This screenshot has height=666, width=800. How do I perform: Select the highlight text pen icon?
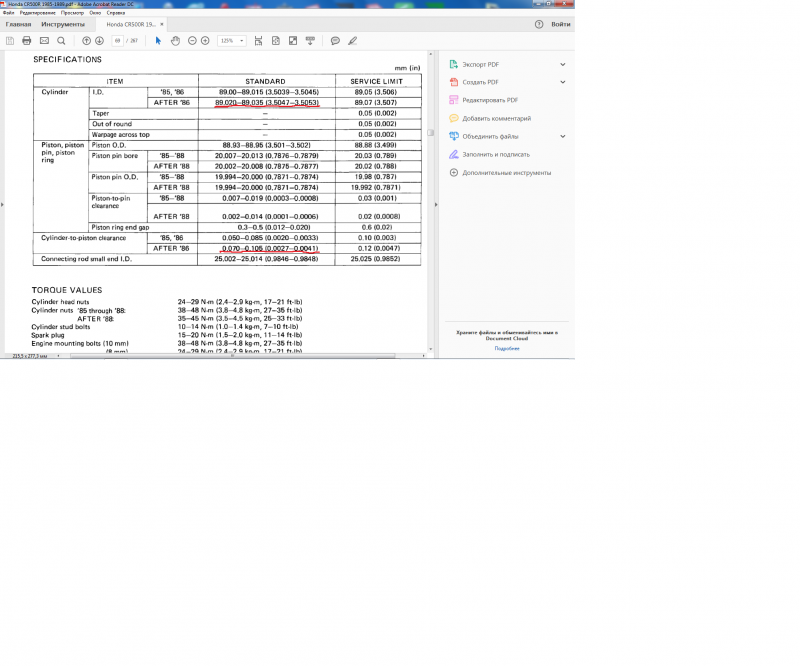pos(353,41)
